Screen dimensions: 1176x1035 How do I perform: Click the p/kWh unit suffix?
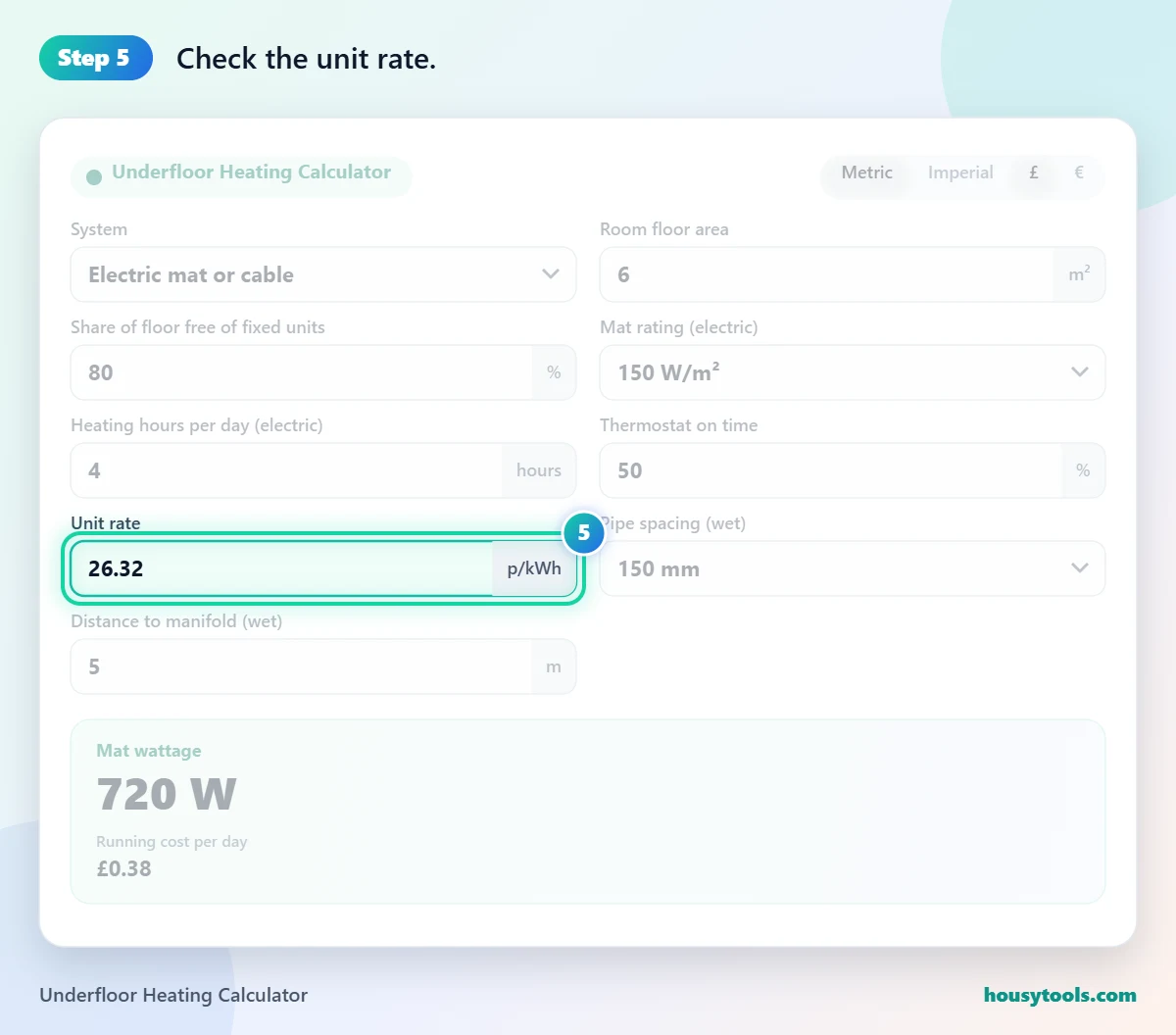[534, 568]
